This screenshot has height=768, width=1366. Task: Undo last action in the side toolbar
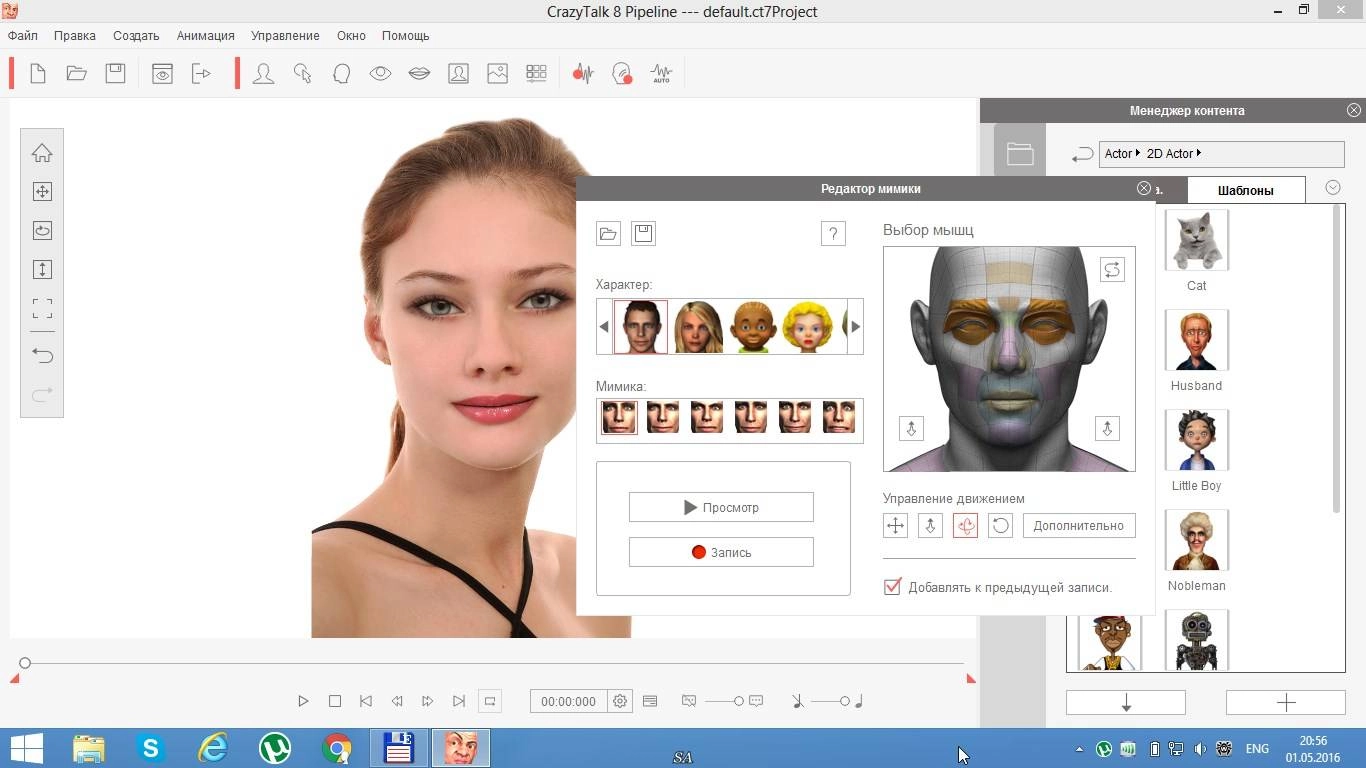point(42,355)
